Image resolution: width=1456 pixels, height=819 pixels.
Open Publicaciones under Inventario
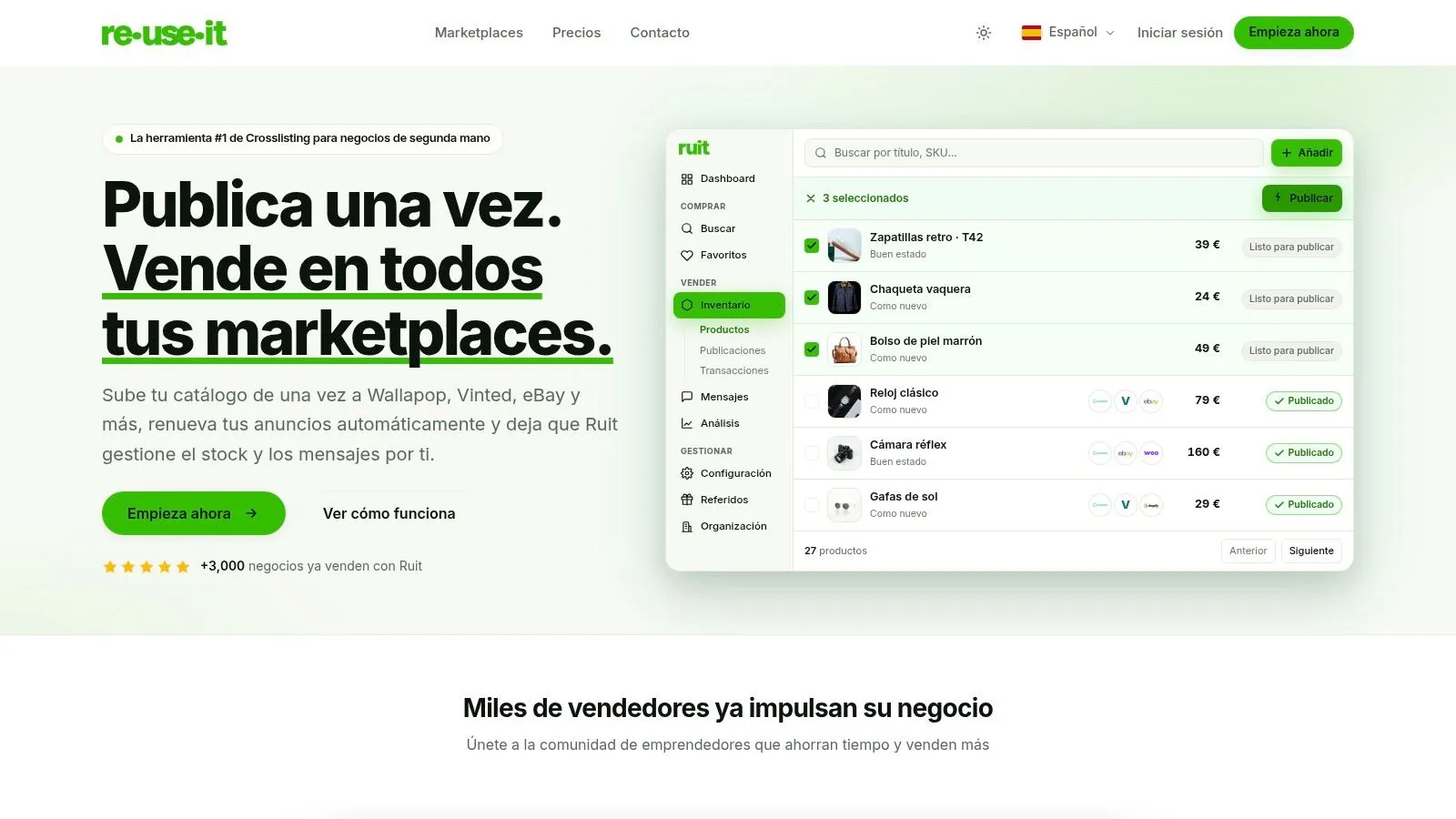[x=733, y=350]
